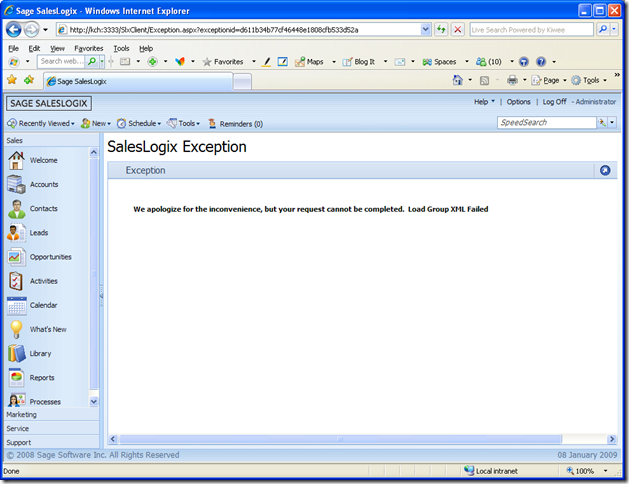Click the RSS Feeds icon
This screenshot has height=484, width=629.
(x=484, y=81)
